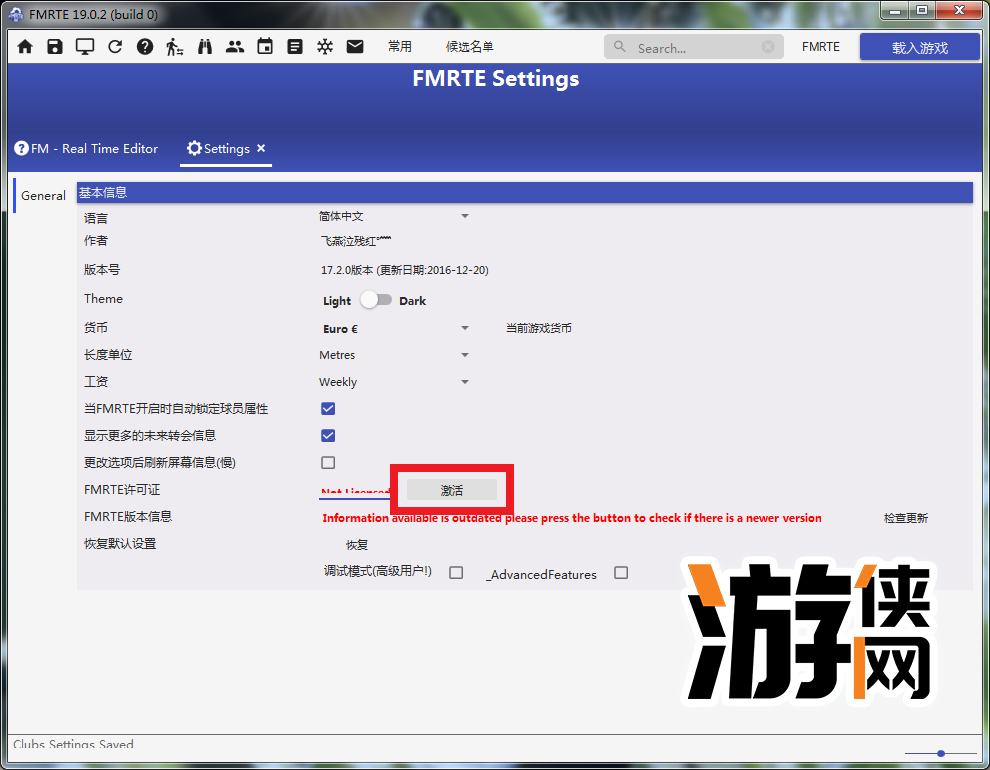Open the Help question mark icon
Screen dimensions: 990x770
(145, 47)
